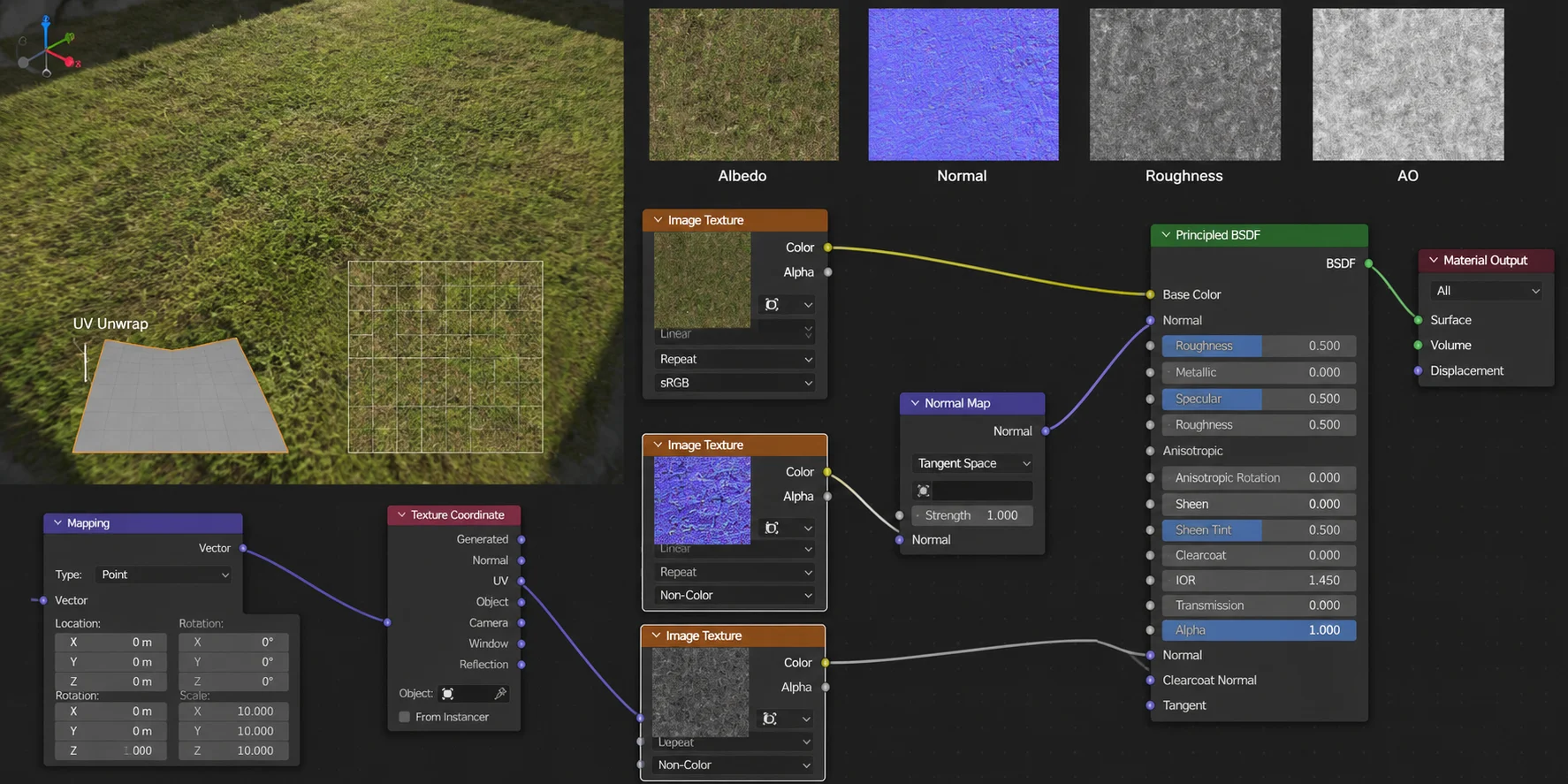Click Normal output socket of Normal Map node
This screenshot has width=1568, height=784.
1046,431
